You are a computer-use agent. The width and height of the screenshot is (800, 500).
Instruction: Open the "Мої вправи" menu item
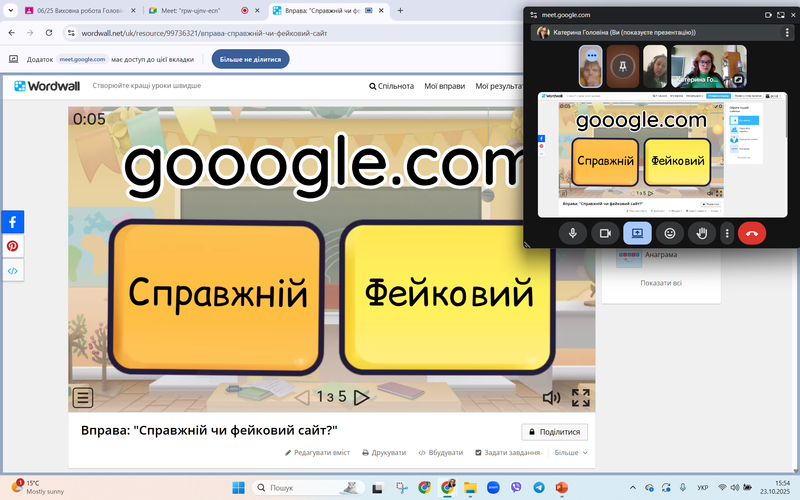[443, 86]
